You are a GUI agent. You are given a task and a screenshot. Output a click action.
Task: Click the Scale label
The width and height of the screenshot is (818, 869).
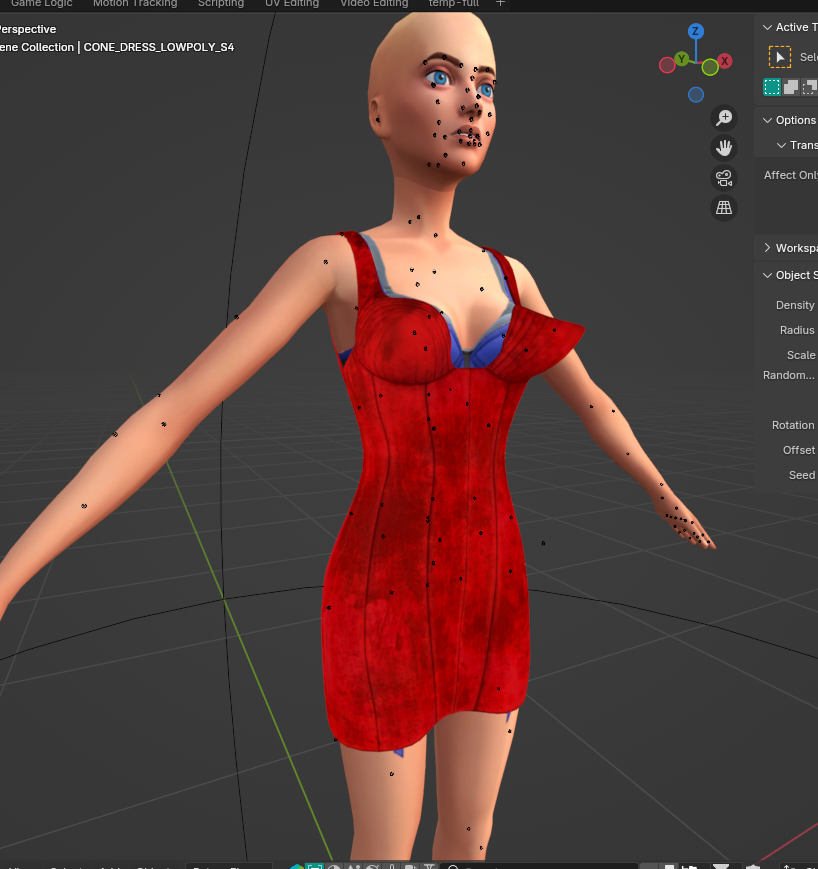pos(801,355)
